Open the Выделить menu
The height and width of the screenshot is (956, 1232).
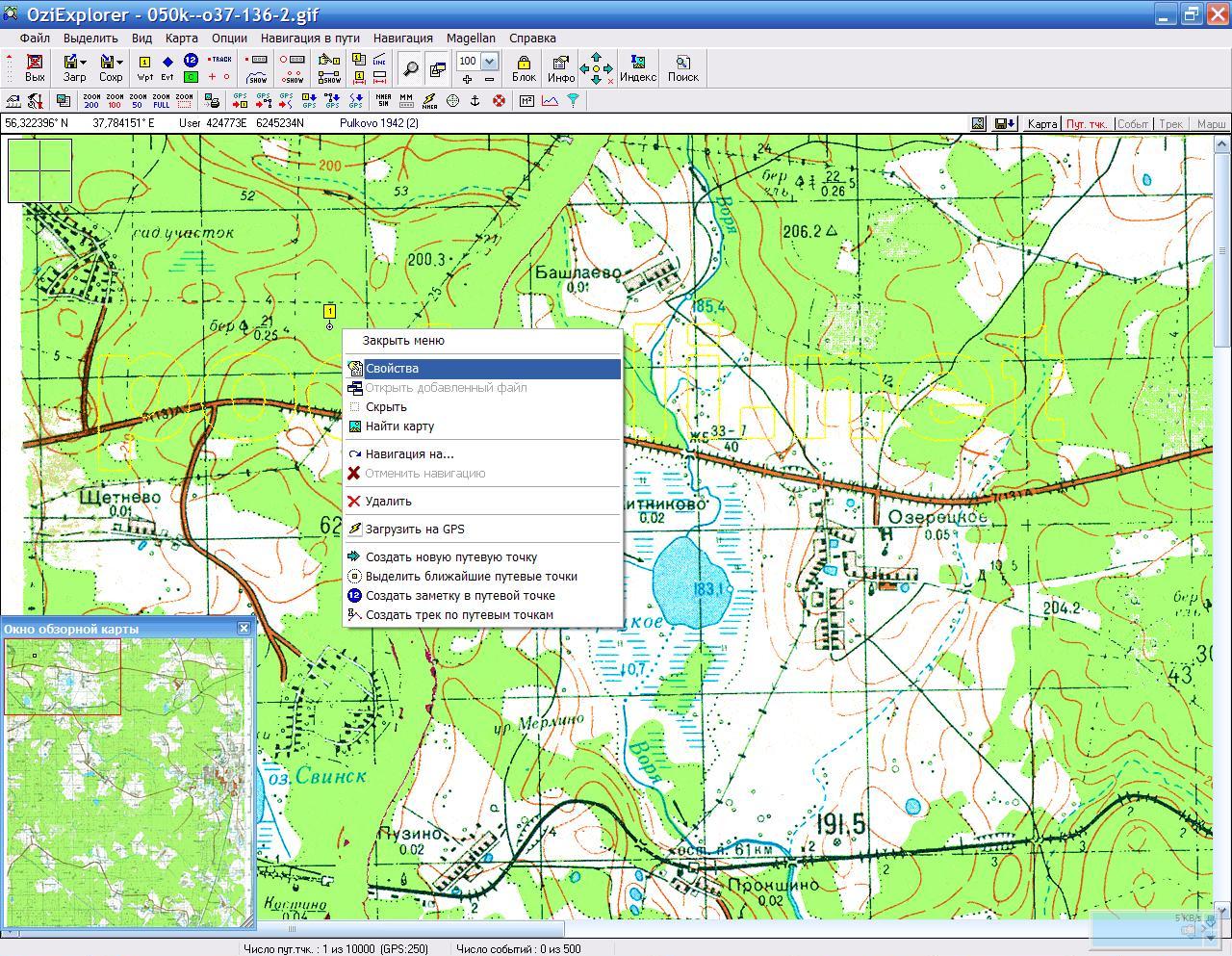[x=90, y=39]
